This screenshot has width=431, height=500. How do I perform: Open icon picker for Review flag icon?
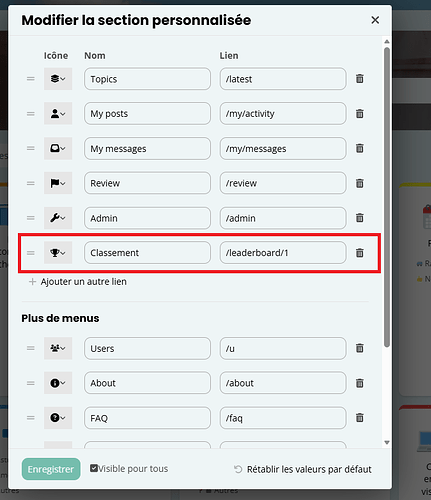click(x=58, y=183)
